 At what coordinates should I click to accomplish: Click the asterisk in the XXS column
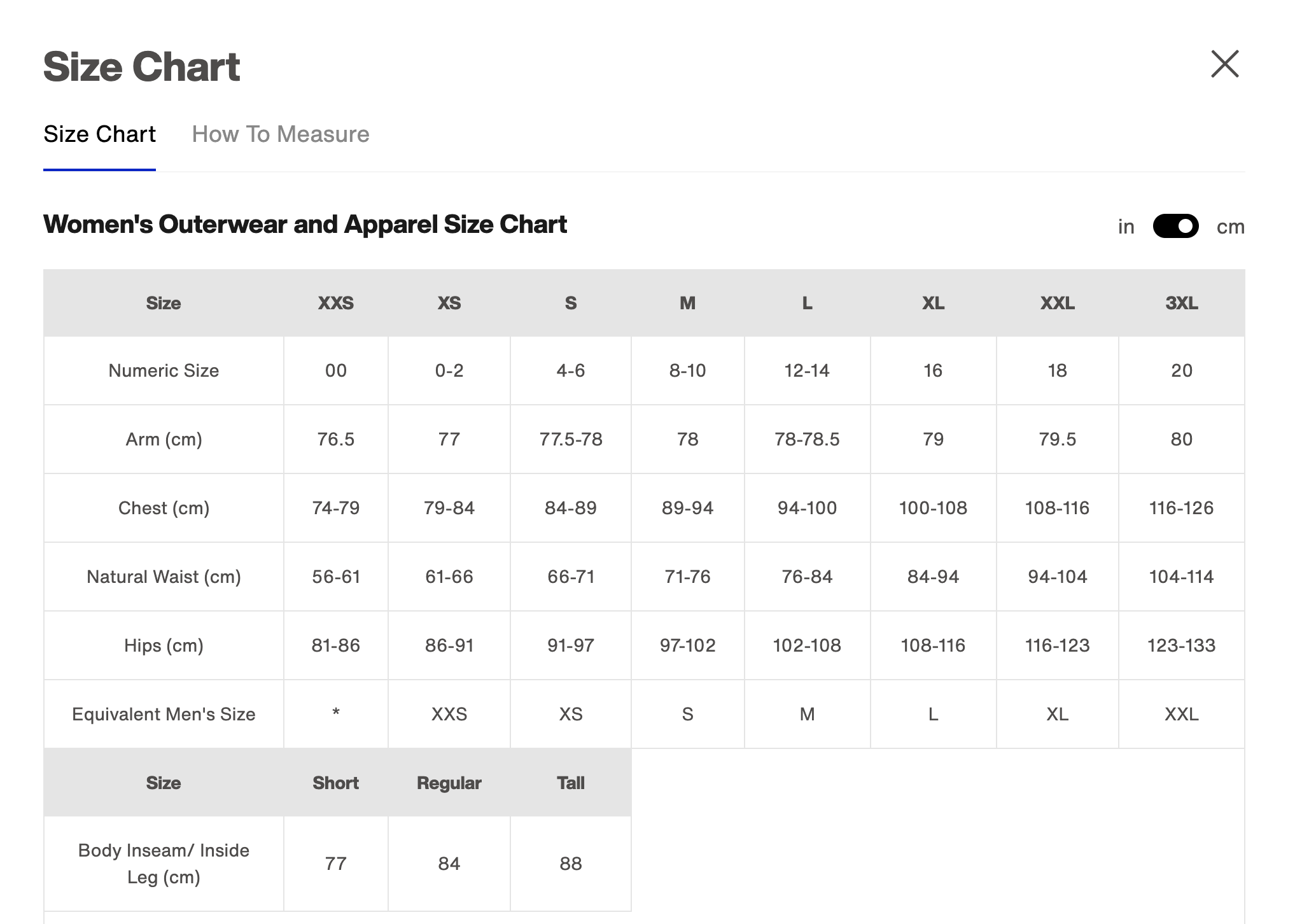point(335,713)
